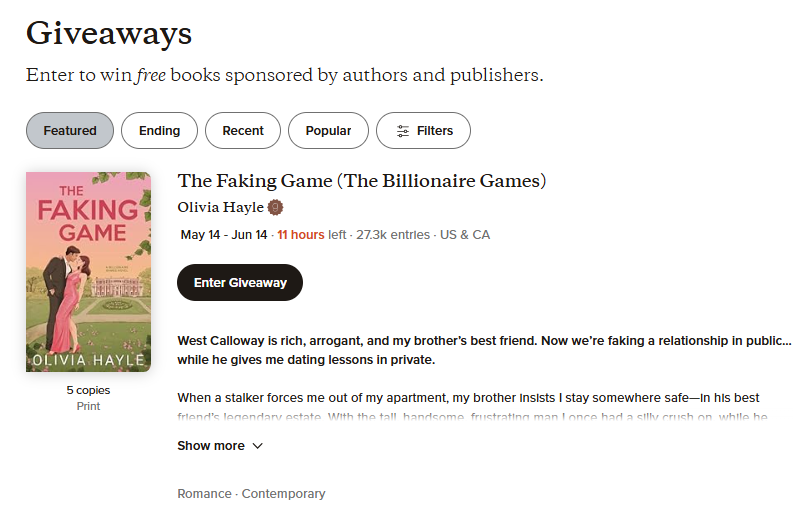Viewport: 810px width, 507px height.
Task: Open The Faking Game book title link
Action: 362,181
